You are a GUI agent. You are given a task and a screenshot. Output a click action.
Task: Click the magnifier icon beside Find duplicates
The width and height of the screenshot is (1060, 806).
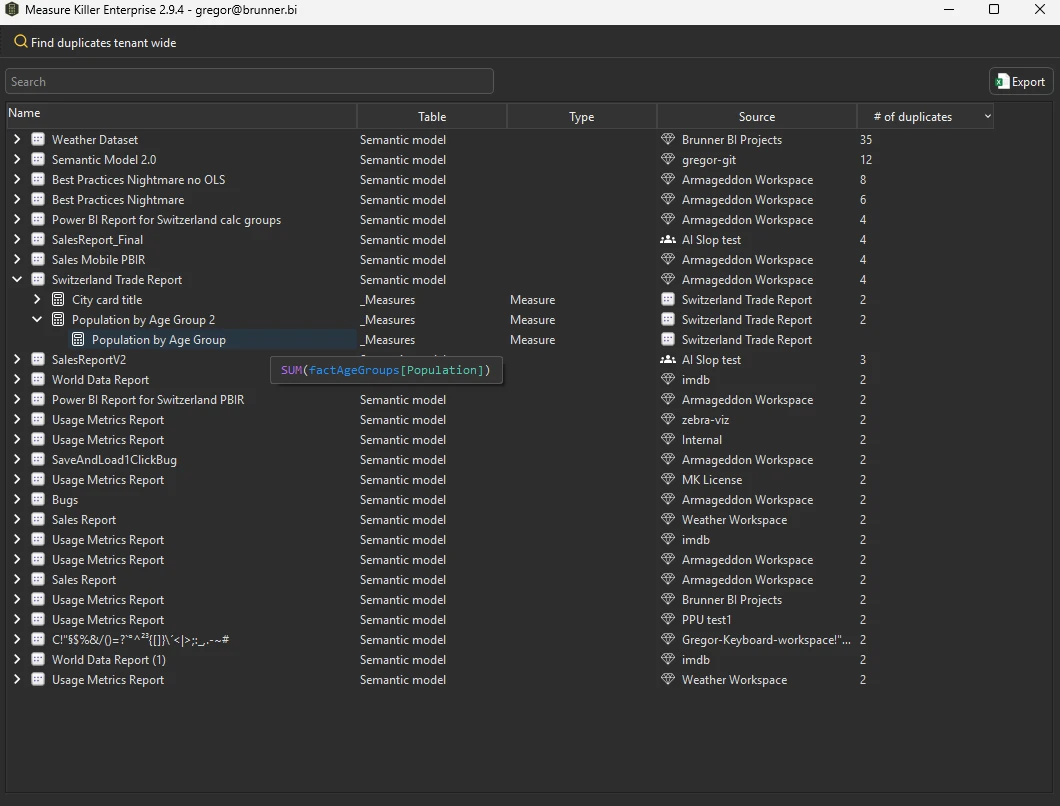[20, 42]
